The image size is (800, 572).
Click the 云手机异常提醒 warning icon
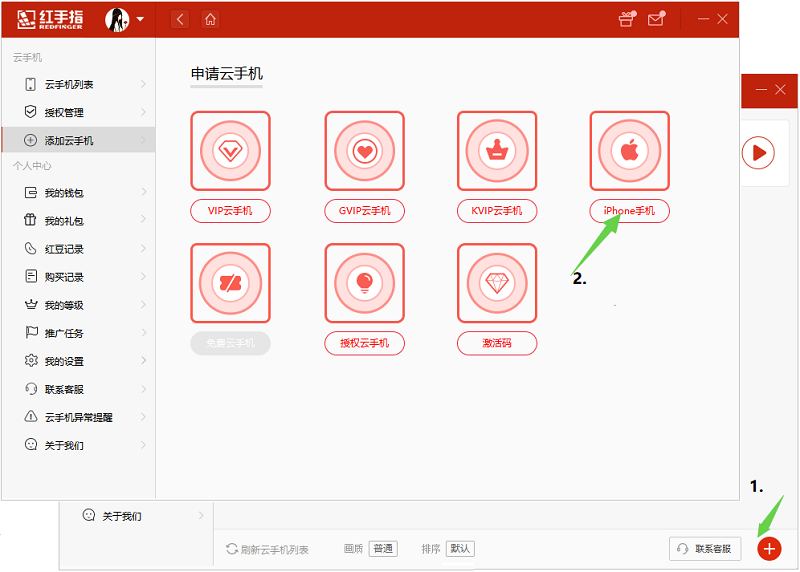point(31,416)
